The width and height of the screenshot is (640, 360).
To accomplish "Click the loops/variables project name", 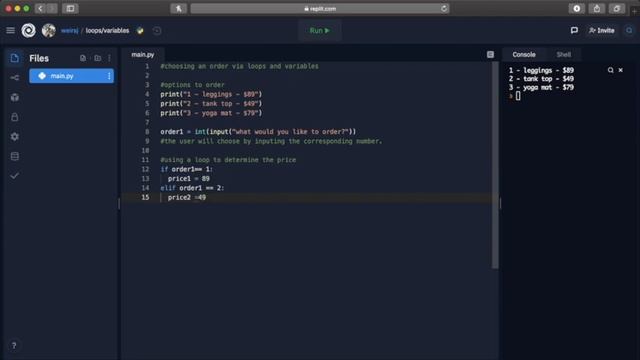I will coord(107,31).
